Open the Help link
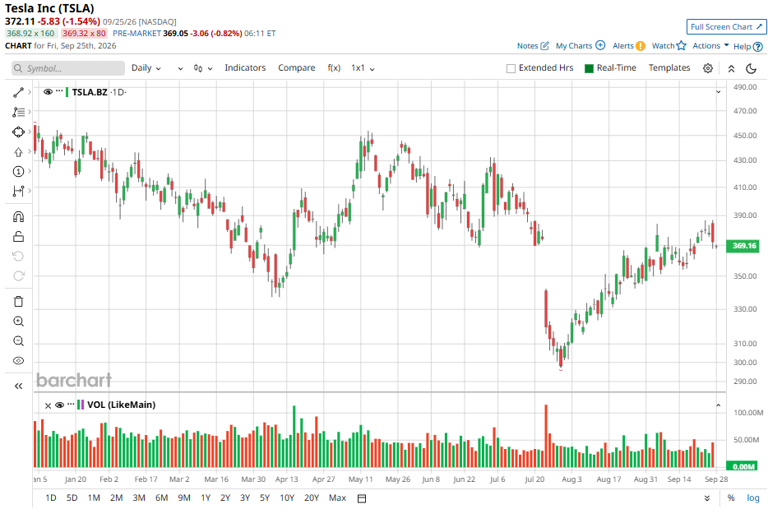768x523 pixels. coord(748,47)
